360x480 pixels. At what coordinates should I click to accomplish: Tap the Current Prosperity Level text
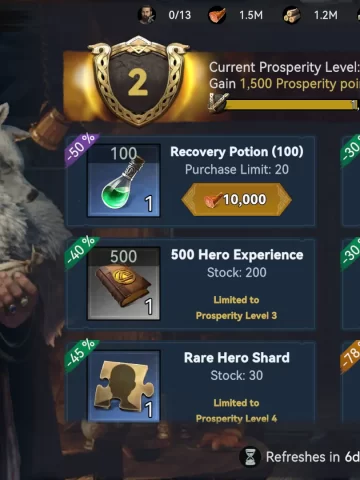click(284, 67)
